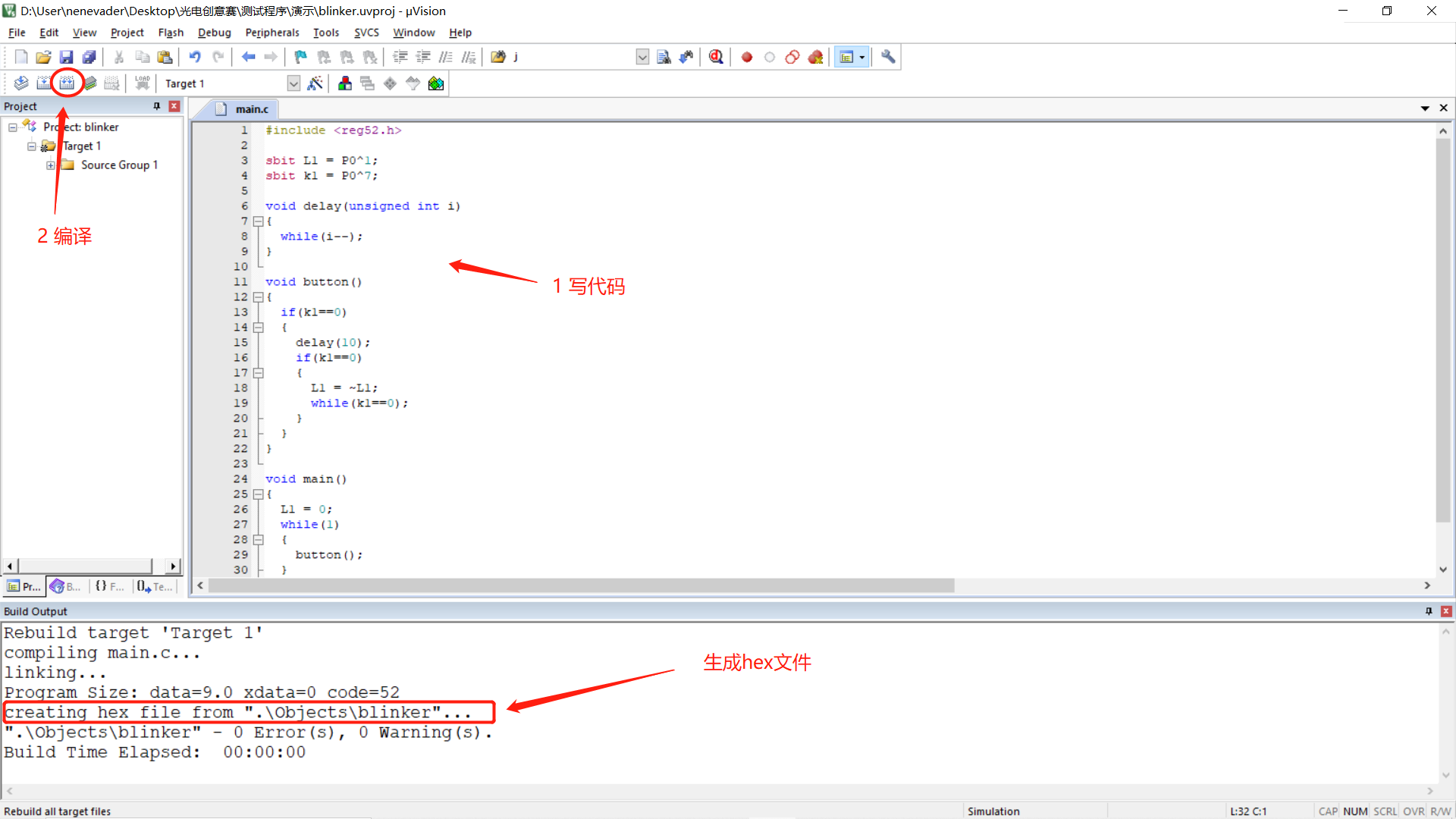This screenshot has width=1456, height=819.
Task: Click the SVCS menu
Action: tap(366, 33)
